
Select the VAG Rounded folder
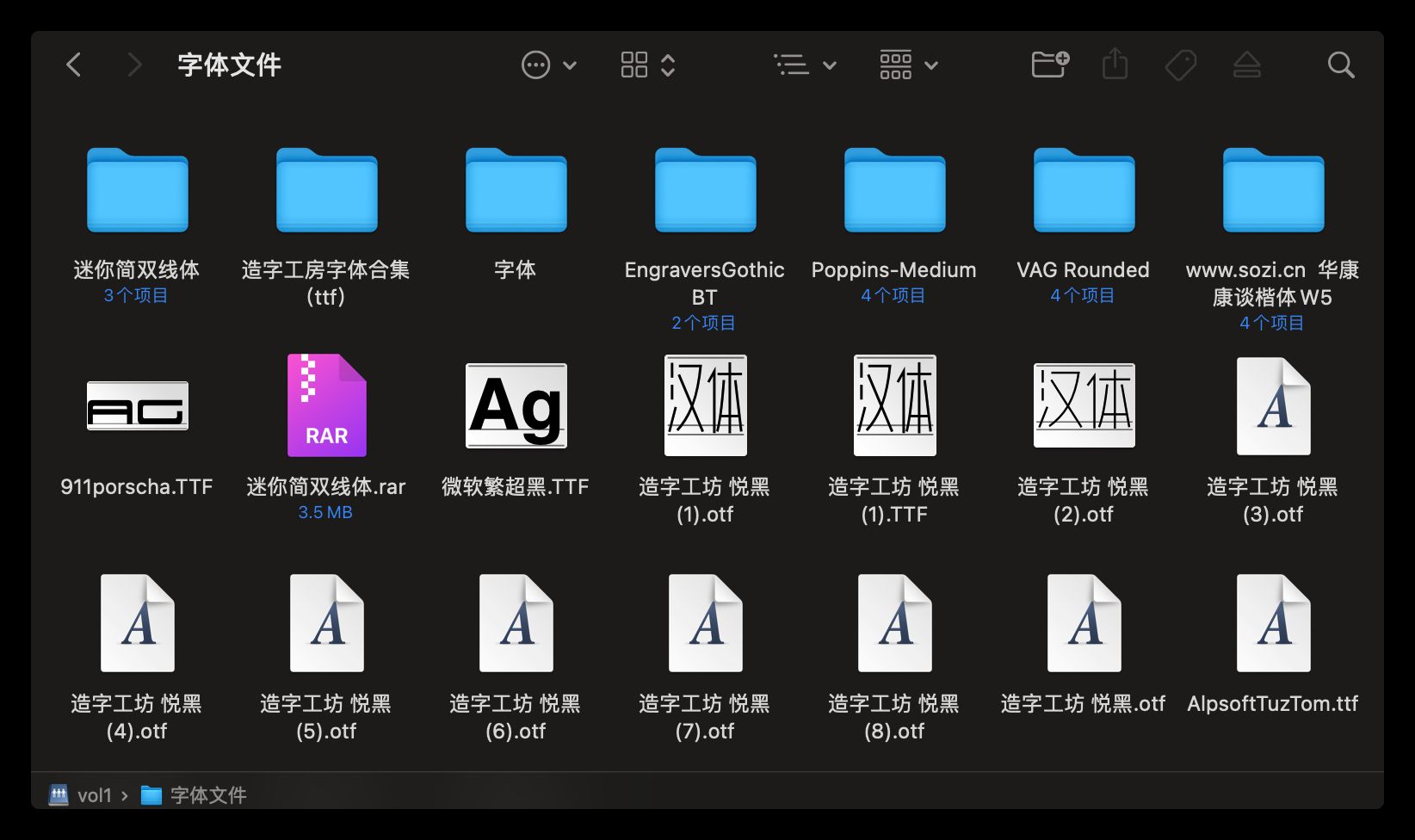(x=1084, y=191)
